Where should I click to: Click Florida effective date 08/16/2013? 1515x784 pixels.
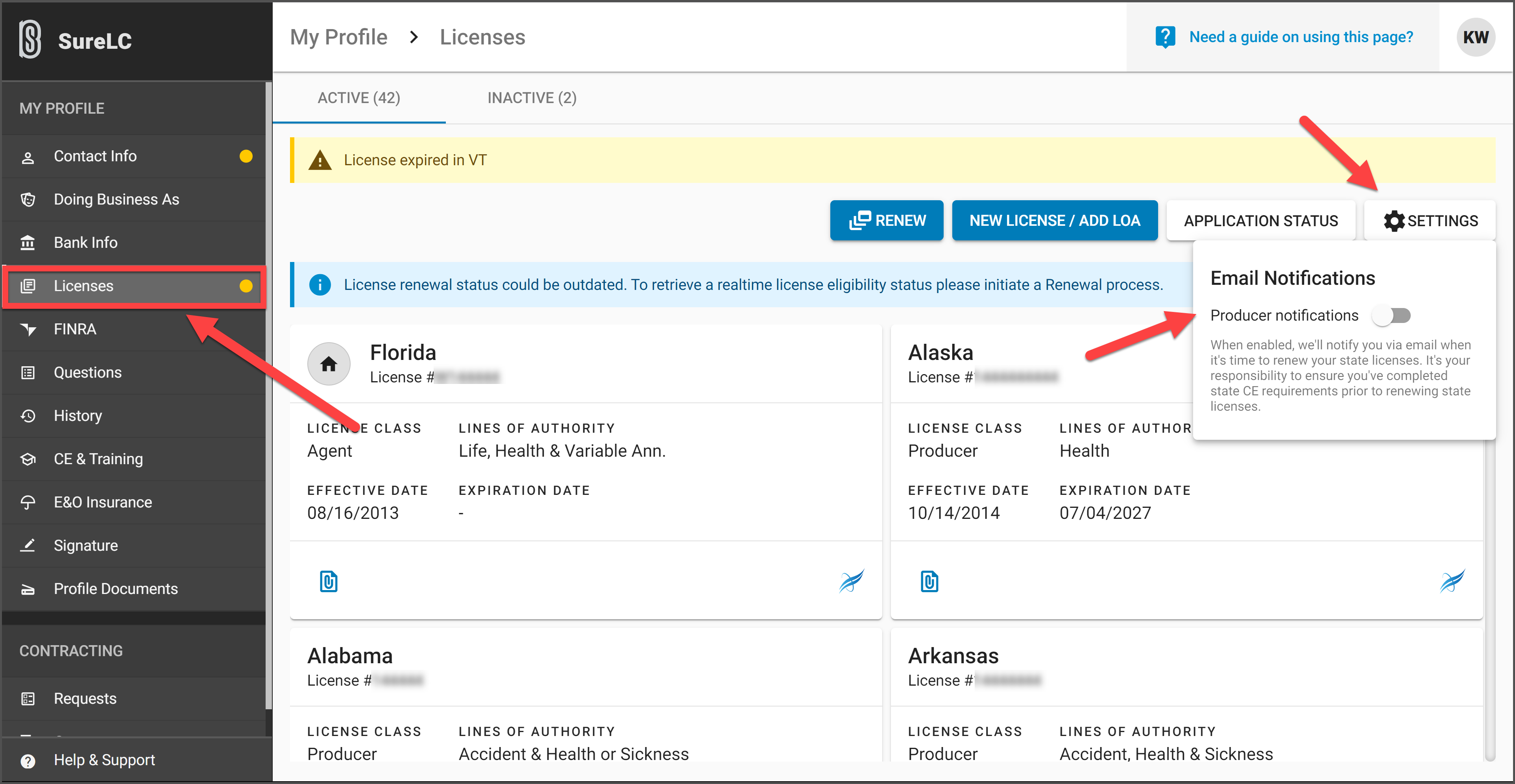pyautogui.click(x=353, y=513)
